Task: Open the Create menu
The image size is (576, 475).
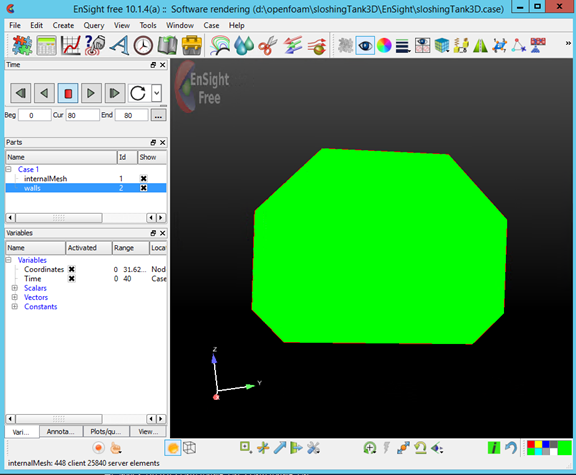Action: click(x=63, y=25)
